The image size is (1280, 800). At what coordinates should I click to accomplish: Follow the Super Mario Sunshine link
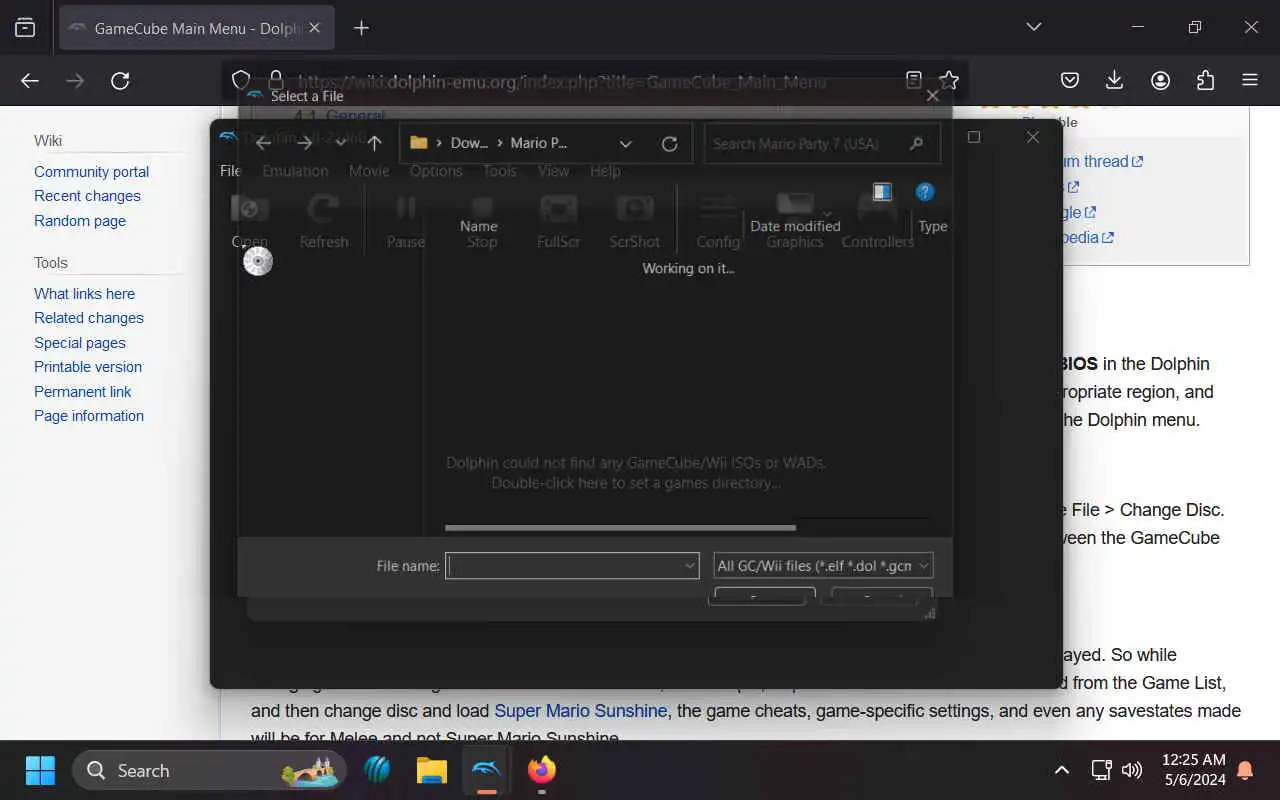coord(580,711)
